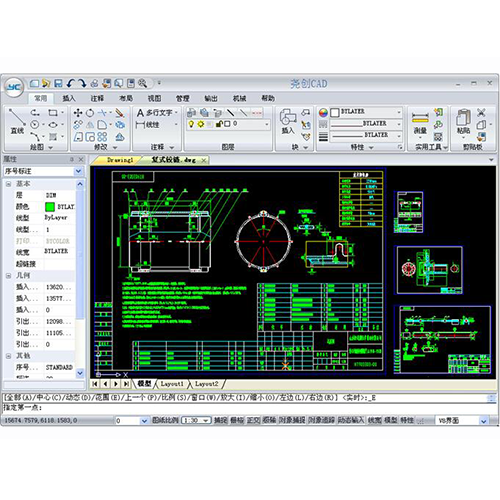Viewport: 500px width, 500px height.
Task: Click the Open file icon in quick toolbar
Action: (x=46, y=83)
